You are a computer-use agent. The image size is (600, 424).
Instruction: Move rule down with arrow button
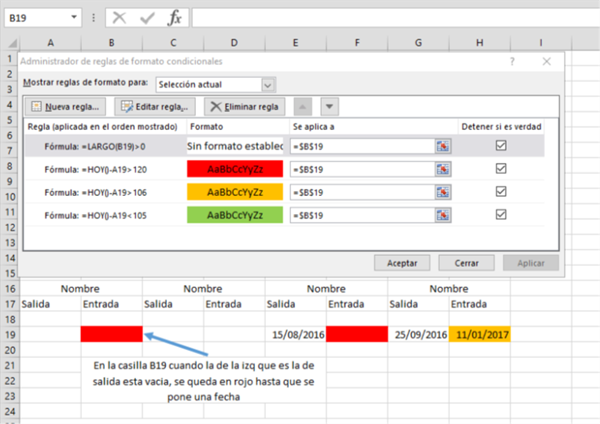point(329,106)
